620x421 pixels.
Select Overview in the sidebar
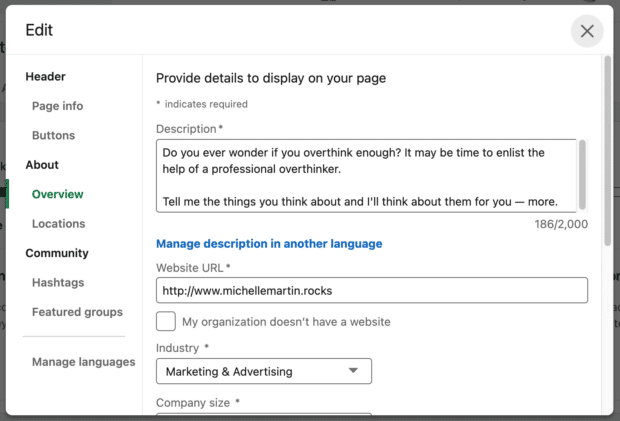[57, 194]
